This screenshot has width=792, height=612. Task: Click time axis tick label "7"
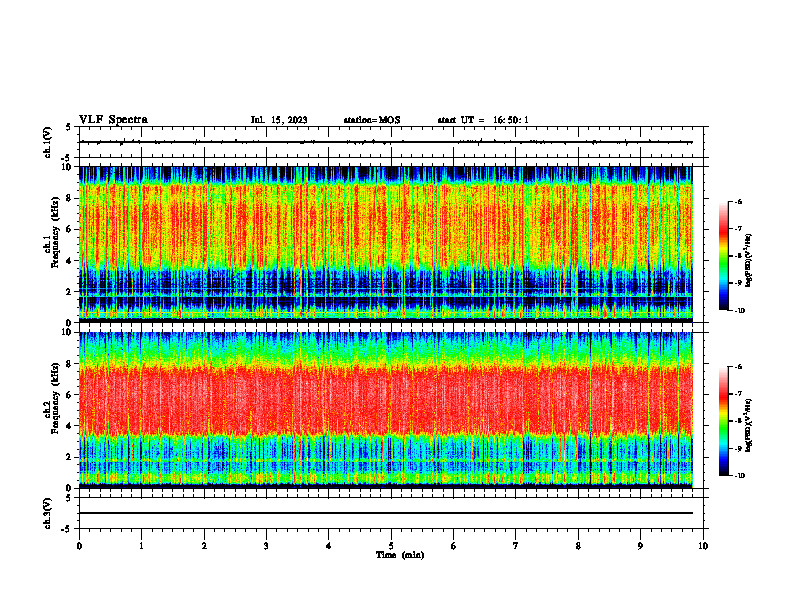pos(516,546)
